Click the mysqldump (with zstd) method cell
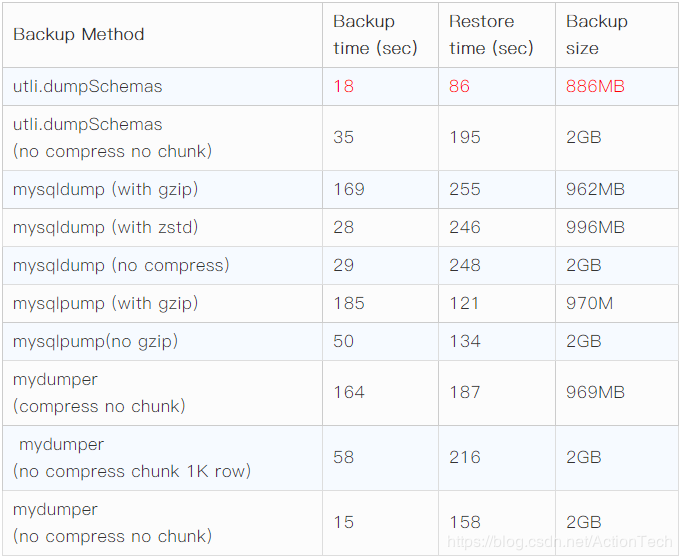681x560 pixels. 106,227
